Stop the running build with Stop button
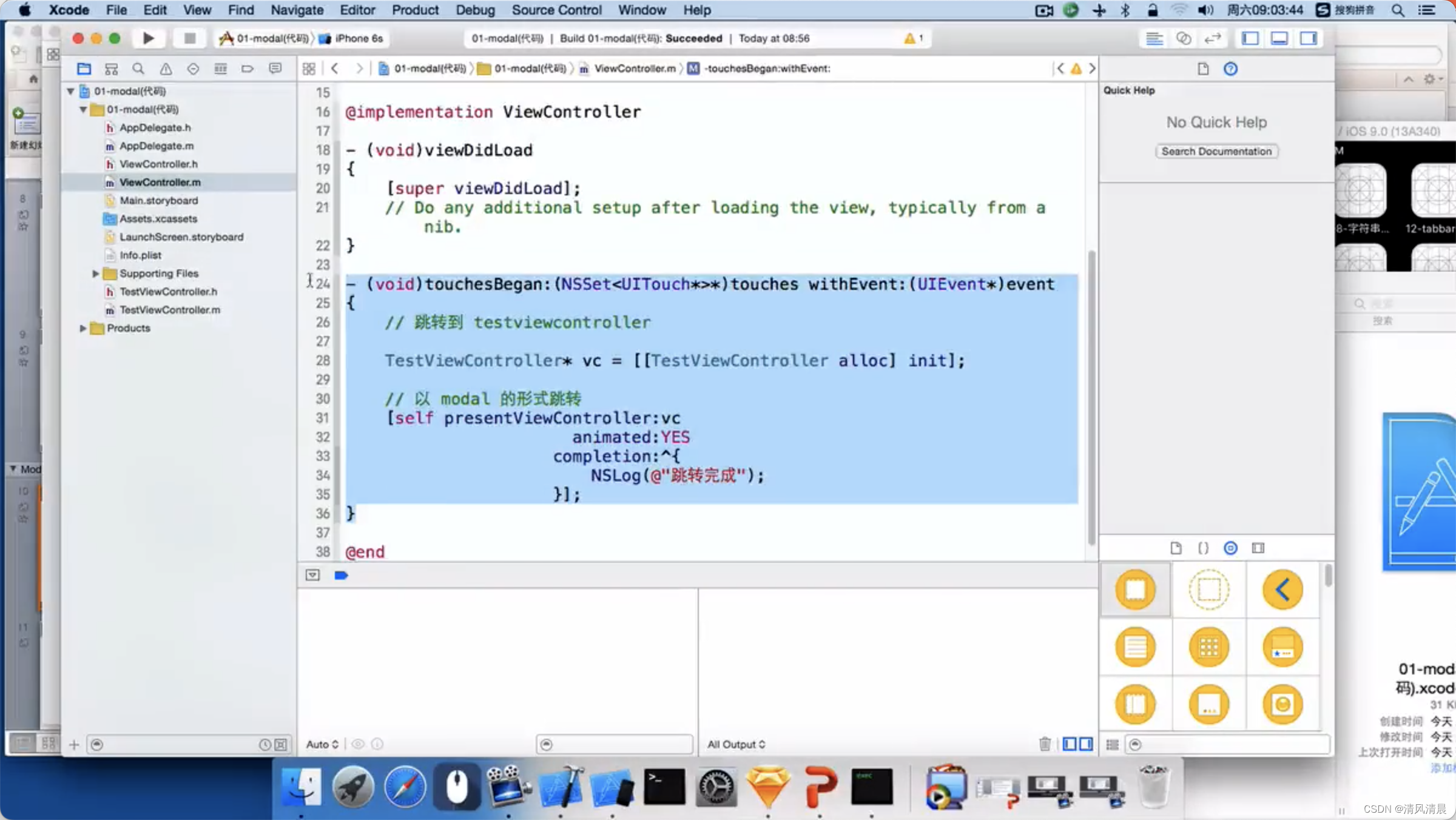1456x820 pixels. 190,38
